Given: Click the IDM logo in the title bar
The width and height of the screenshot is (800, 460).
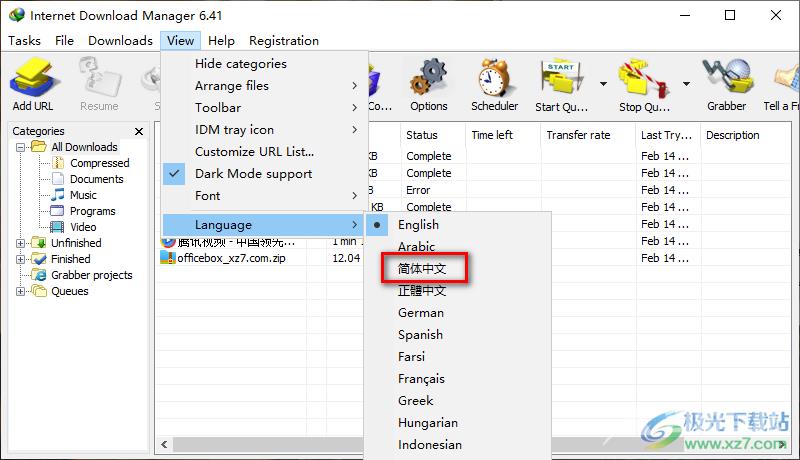Looking at the screenshot, I should (x=17, y=15).
